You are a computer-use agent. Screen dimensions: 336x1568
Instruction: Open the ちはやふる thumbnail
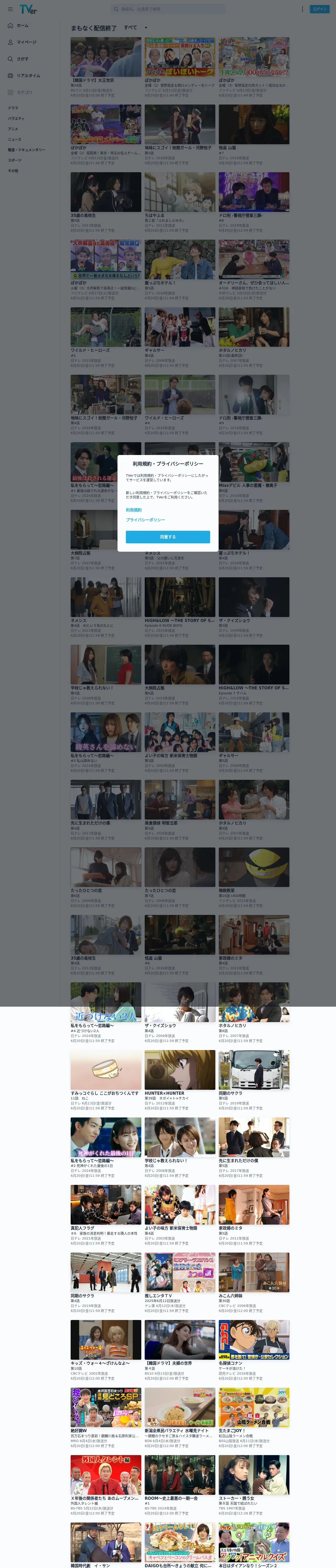180,192
